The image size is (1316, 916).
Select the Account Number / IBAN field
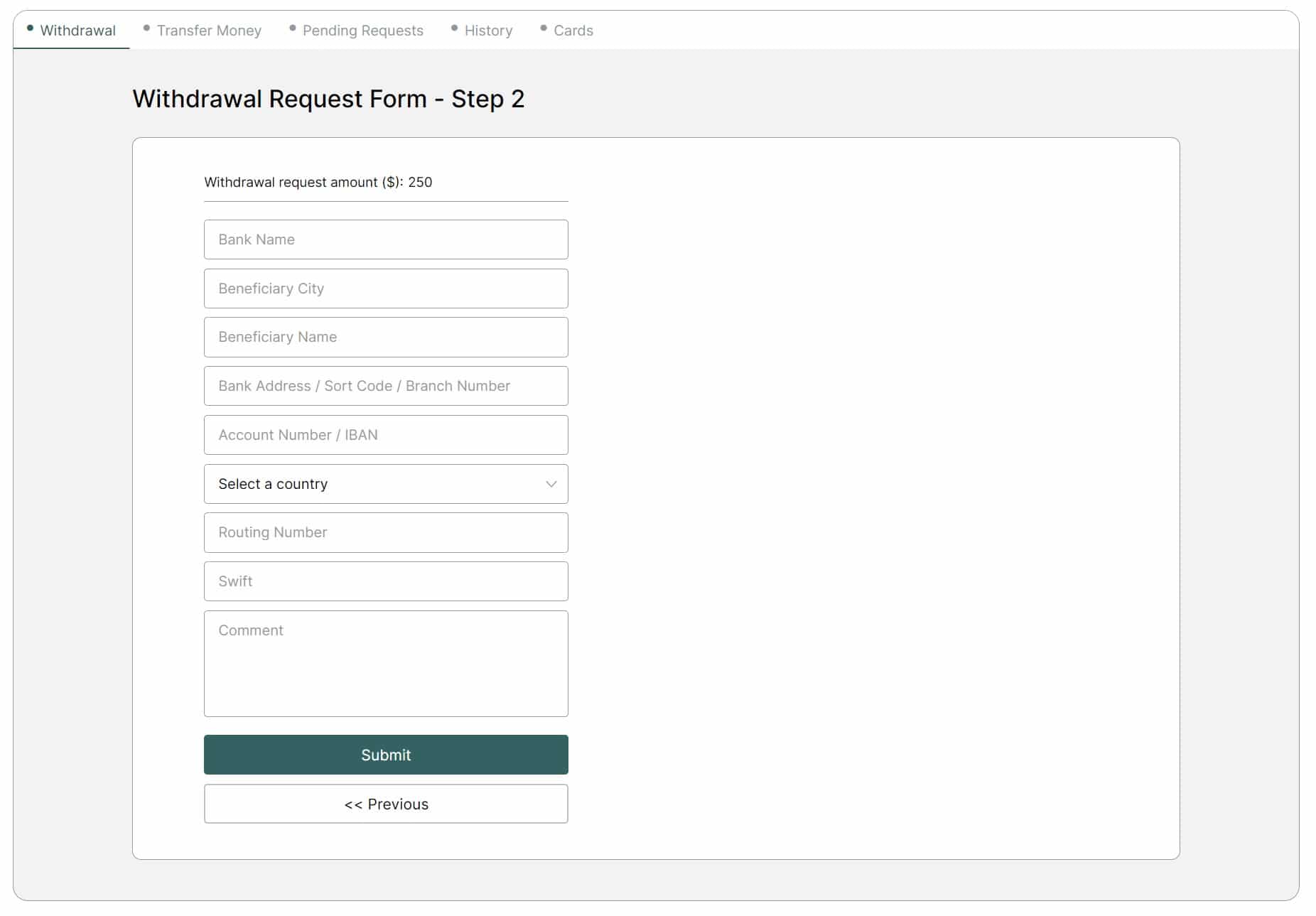(x=386, y=434)
